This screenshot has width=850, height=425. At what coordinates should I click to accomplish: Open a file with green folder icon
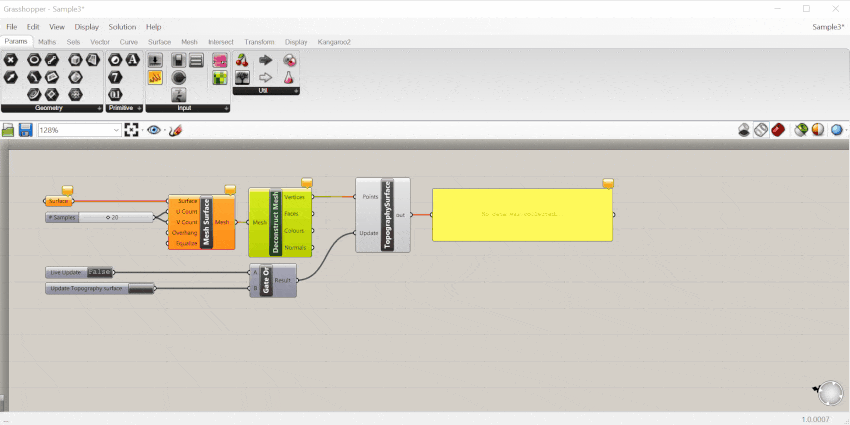[8, 130]
